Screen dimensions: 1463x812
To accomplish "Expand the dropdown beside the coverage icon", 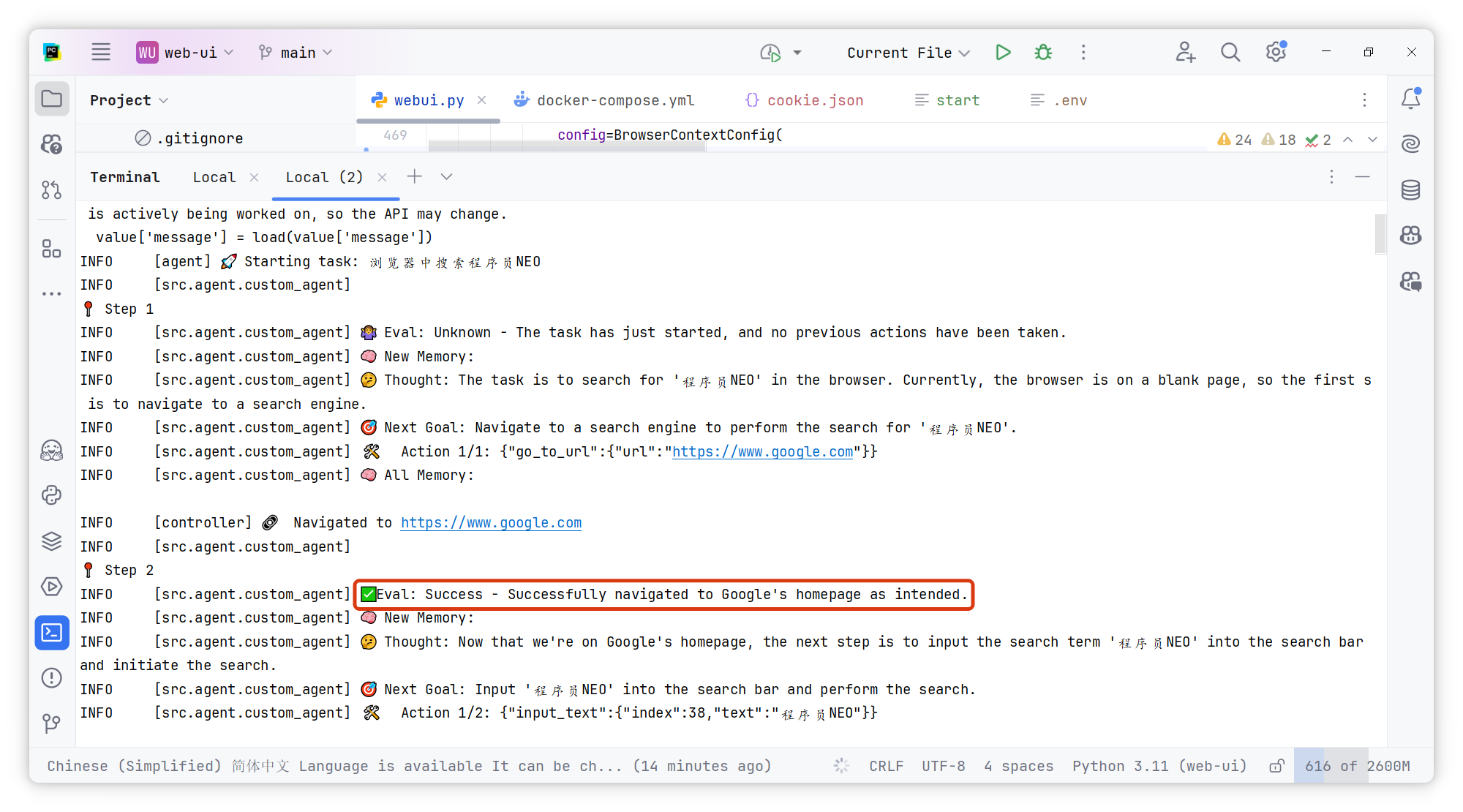I will (x=797, y=52).
